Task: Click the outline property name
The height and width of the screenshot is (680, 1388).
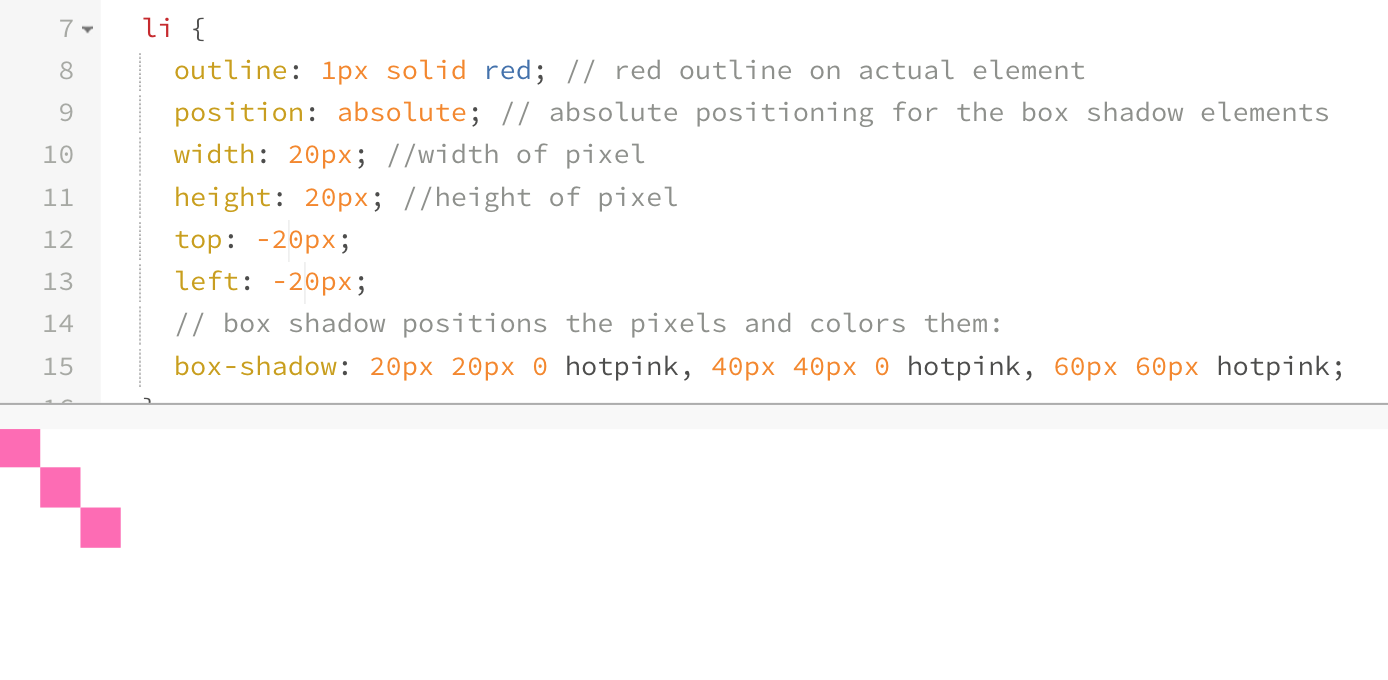Action: [x=230, y=71]
